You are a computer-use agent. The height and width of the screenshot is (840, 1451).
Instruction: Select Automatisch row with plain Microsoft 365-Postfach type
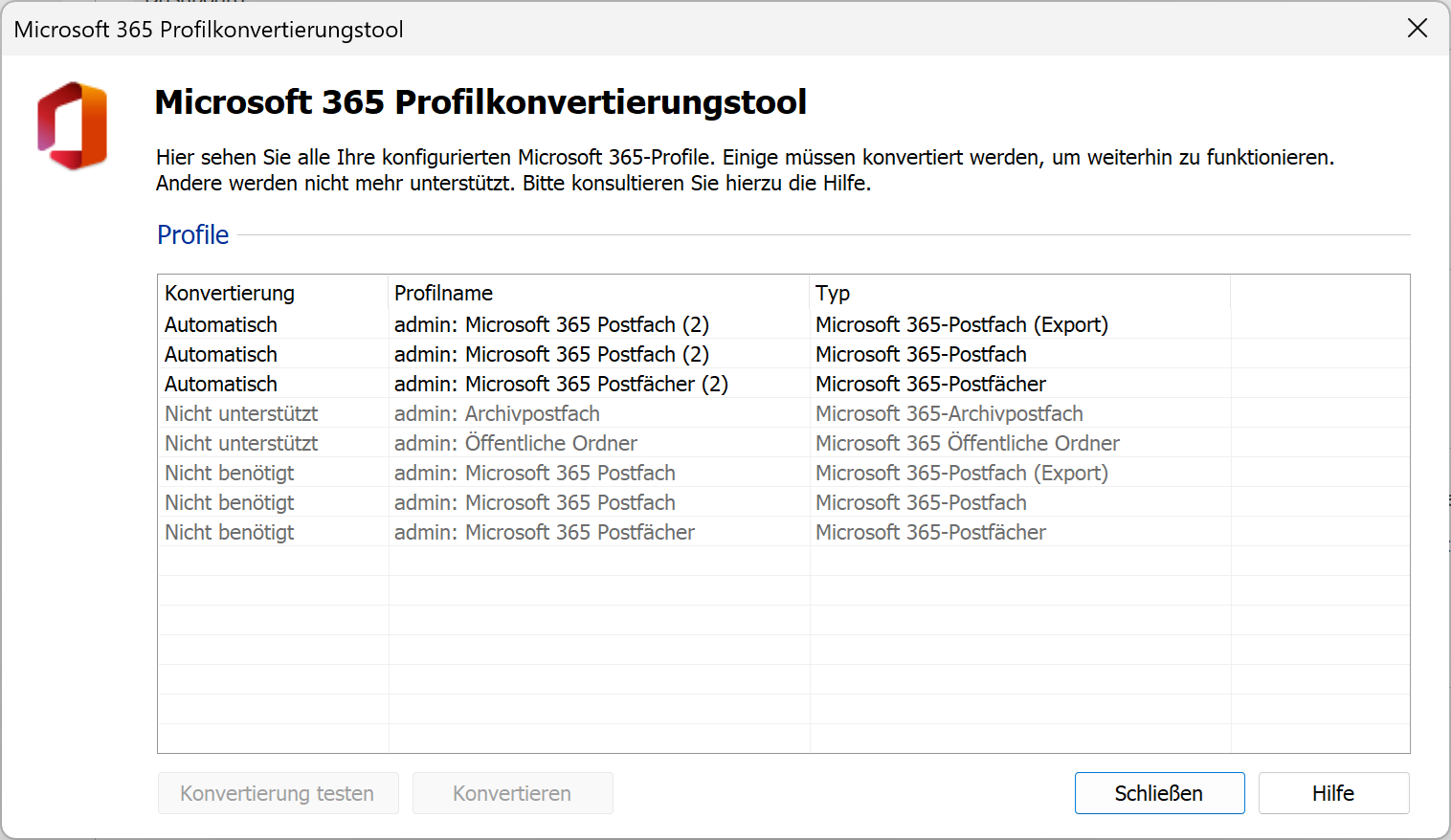point(551,354)
